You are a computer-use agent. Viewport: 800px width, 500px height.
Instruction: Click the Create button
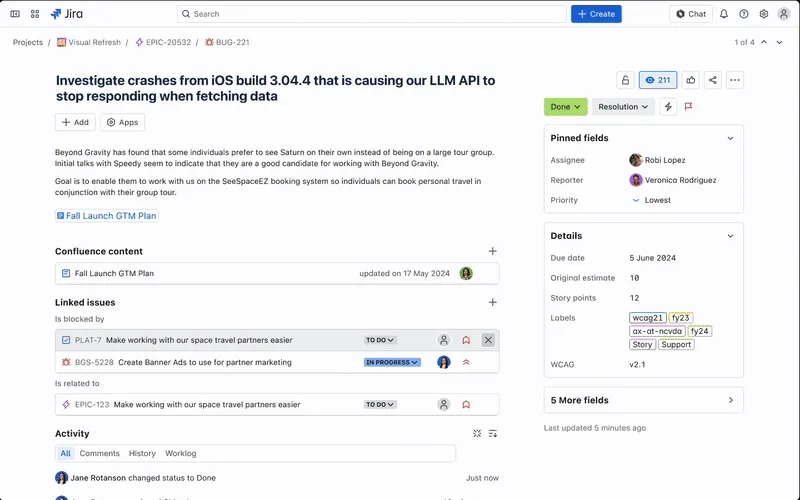[596, 14]
